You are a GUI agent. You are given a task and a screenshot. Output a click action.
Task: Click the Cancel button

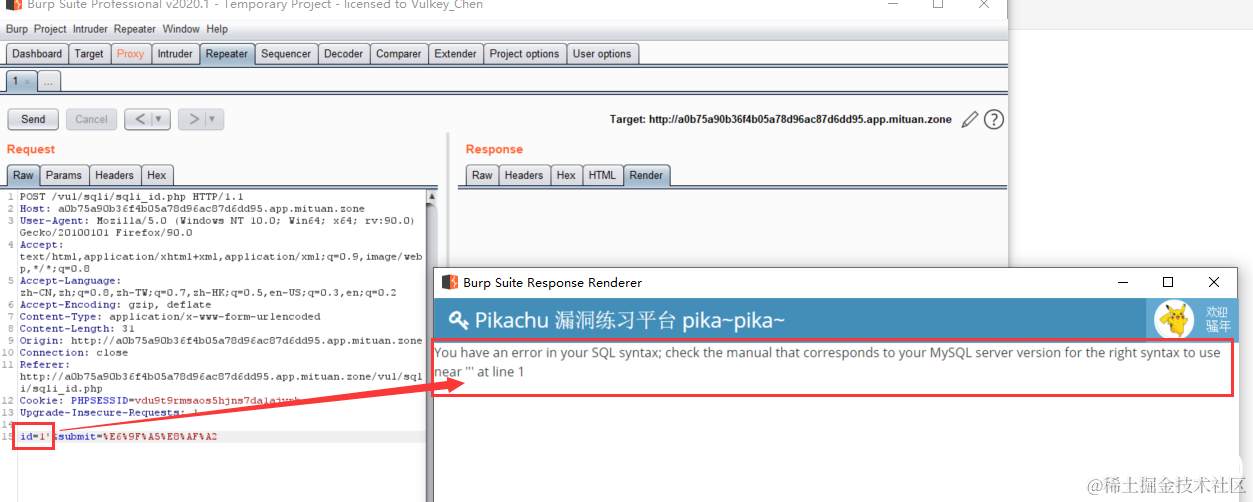[91, 119]
